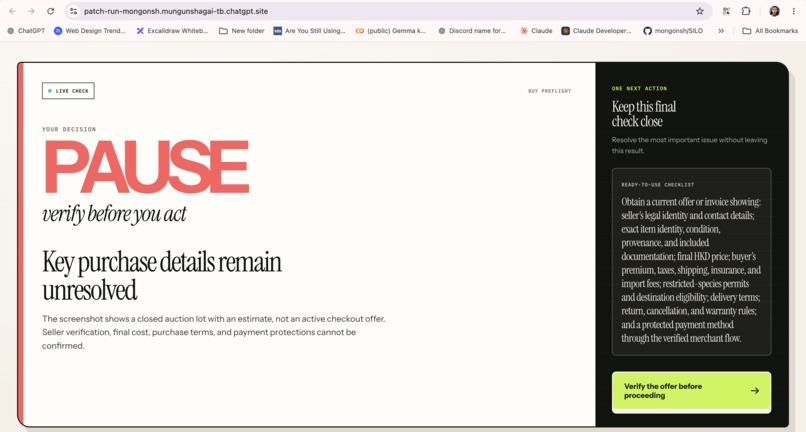Screen dimensions: 806x432
Task: Open the Claude bookmark
Action: [x=536, y=31]
